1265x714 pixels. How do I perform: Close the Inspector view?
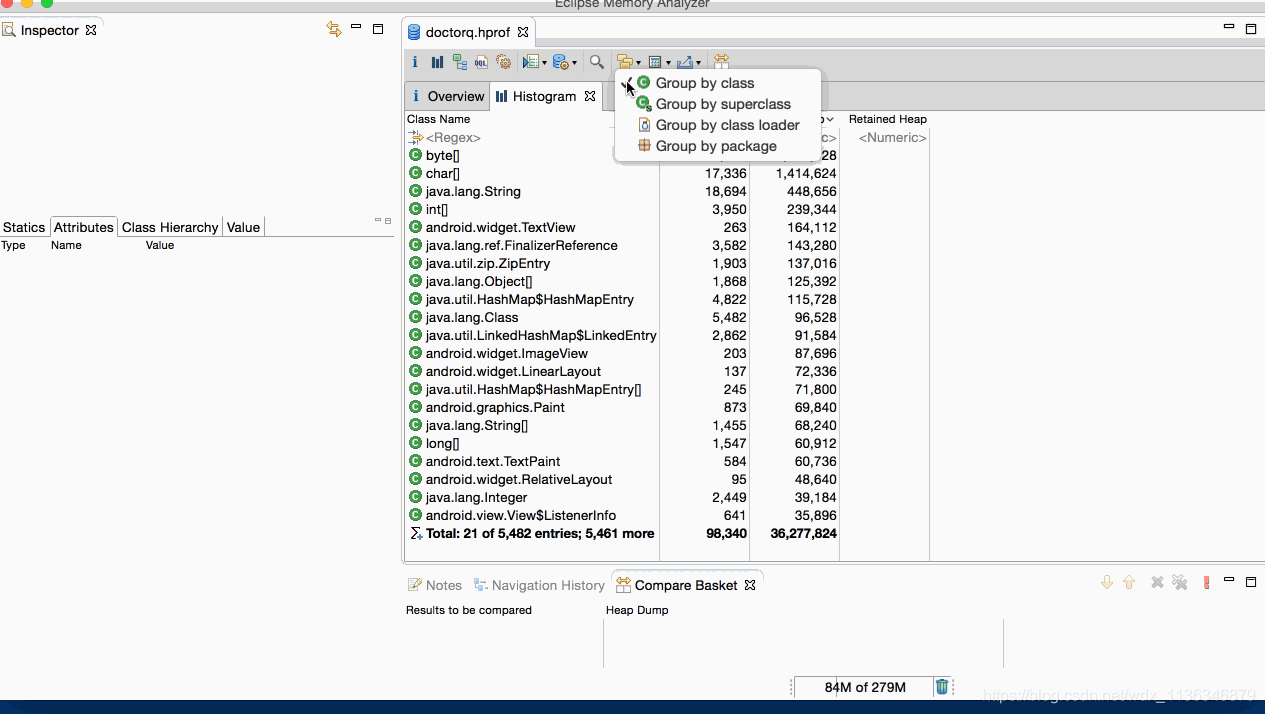[91, 30]
